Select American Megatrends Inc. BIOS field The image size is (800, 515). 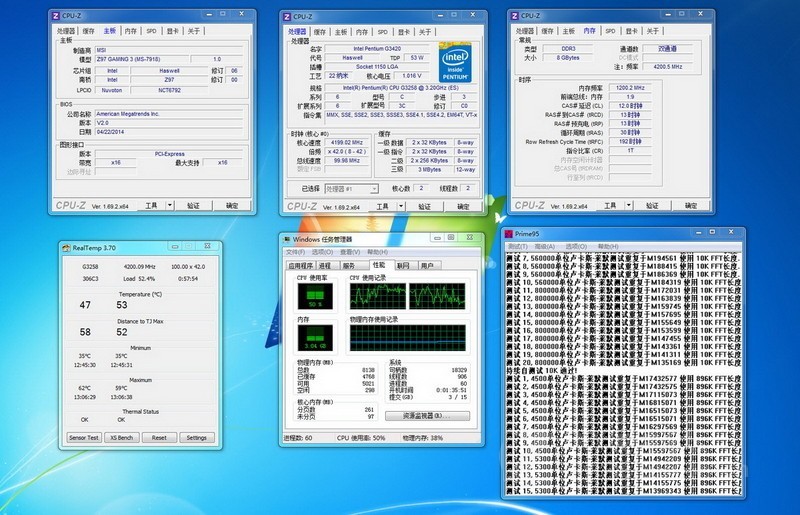coord(169,114)
